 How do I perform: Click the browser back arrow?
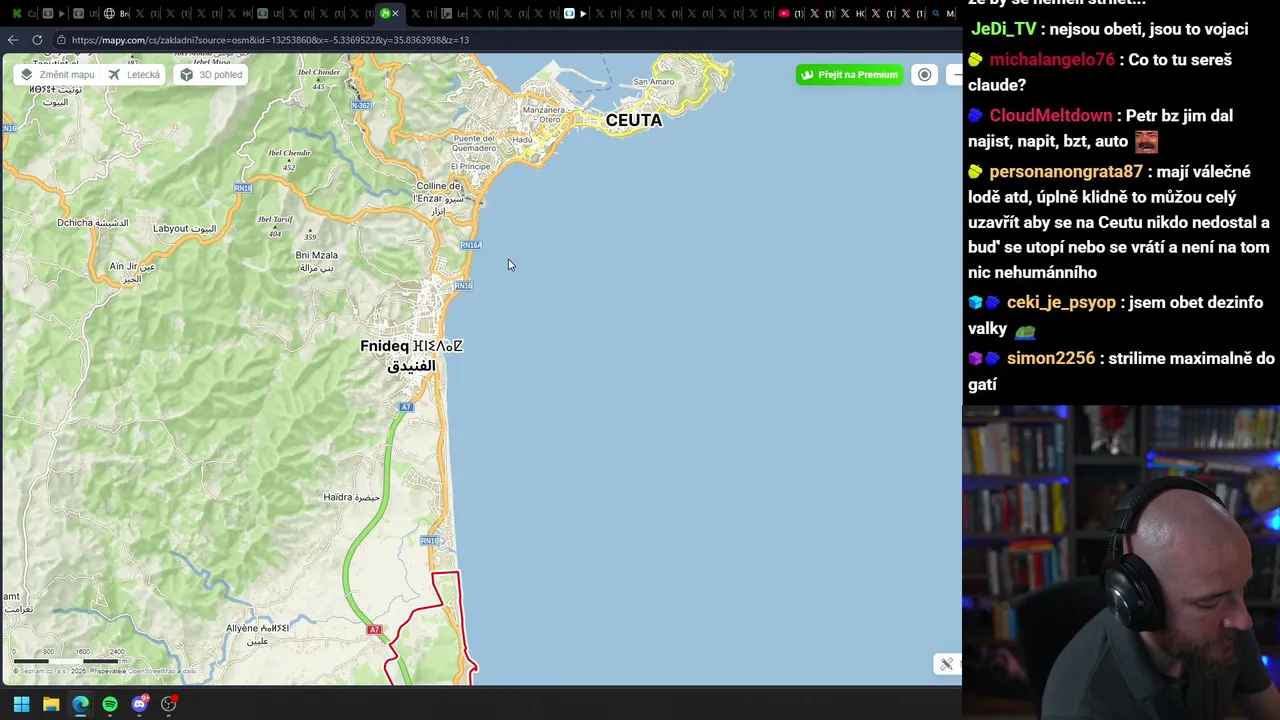pos(12,40)
